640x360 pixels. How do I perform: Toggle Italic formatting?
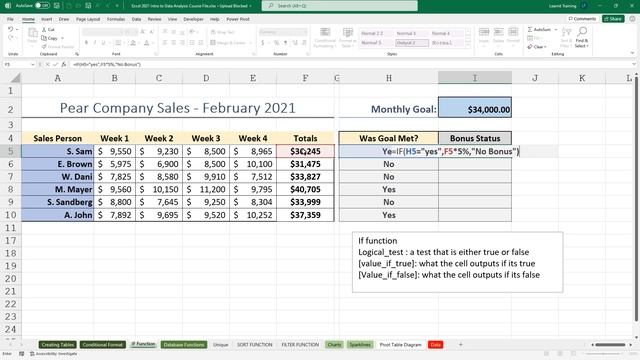[x=95, y=43]
